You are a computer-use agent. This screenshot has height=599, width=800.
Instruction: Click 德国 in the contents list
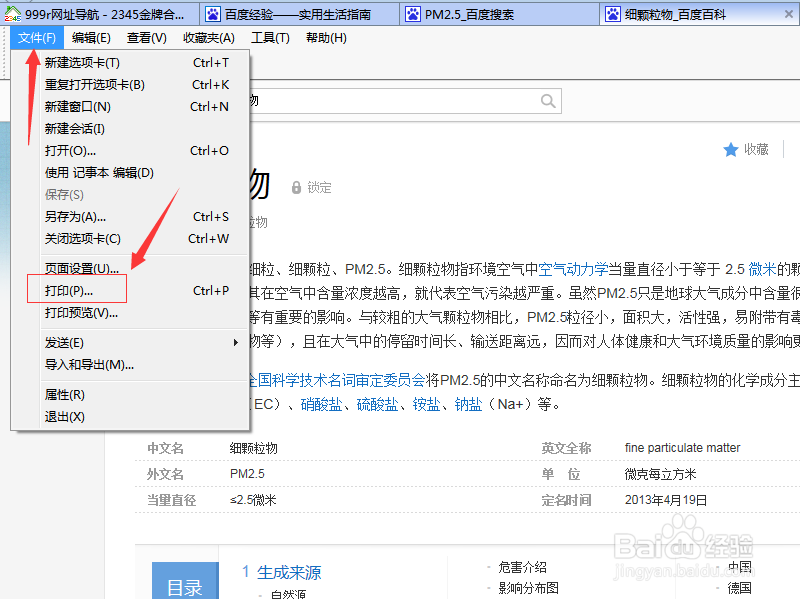point(740,588)
